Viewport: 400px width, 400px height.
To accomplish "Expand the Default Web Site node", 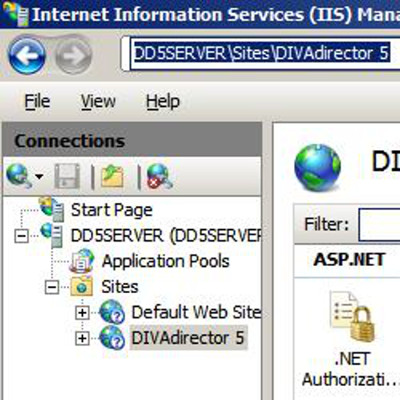I will click(82, 313).
